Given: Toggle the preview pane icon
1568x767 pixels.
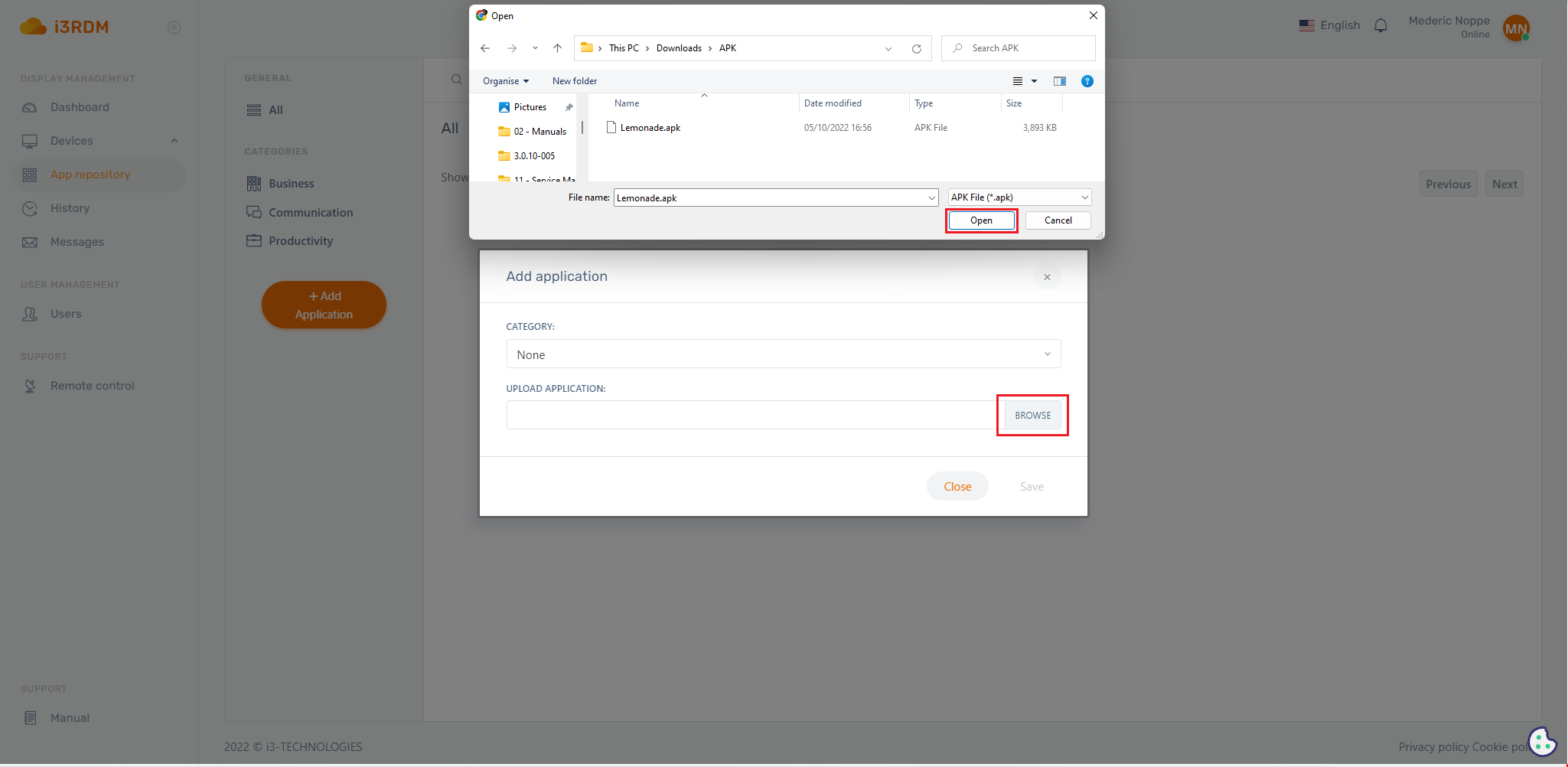Looking at the screenshot, I should point(1059,81).
